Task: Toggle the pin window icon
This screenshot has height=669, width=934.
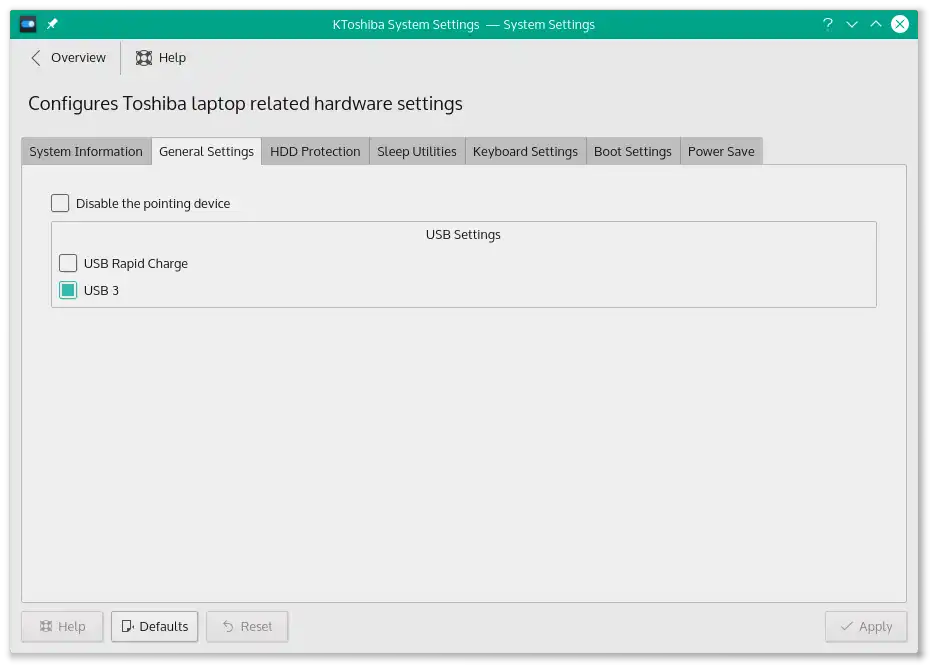Action: (52, 24)
